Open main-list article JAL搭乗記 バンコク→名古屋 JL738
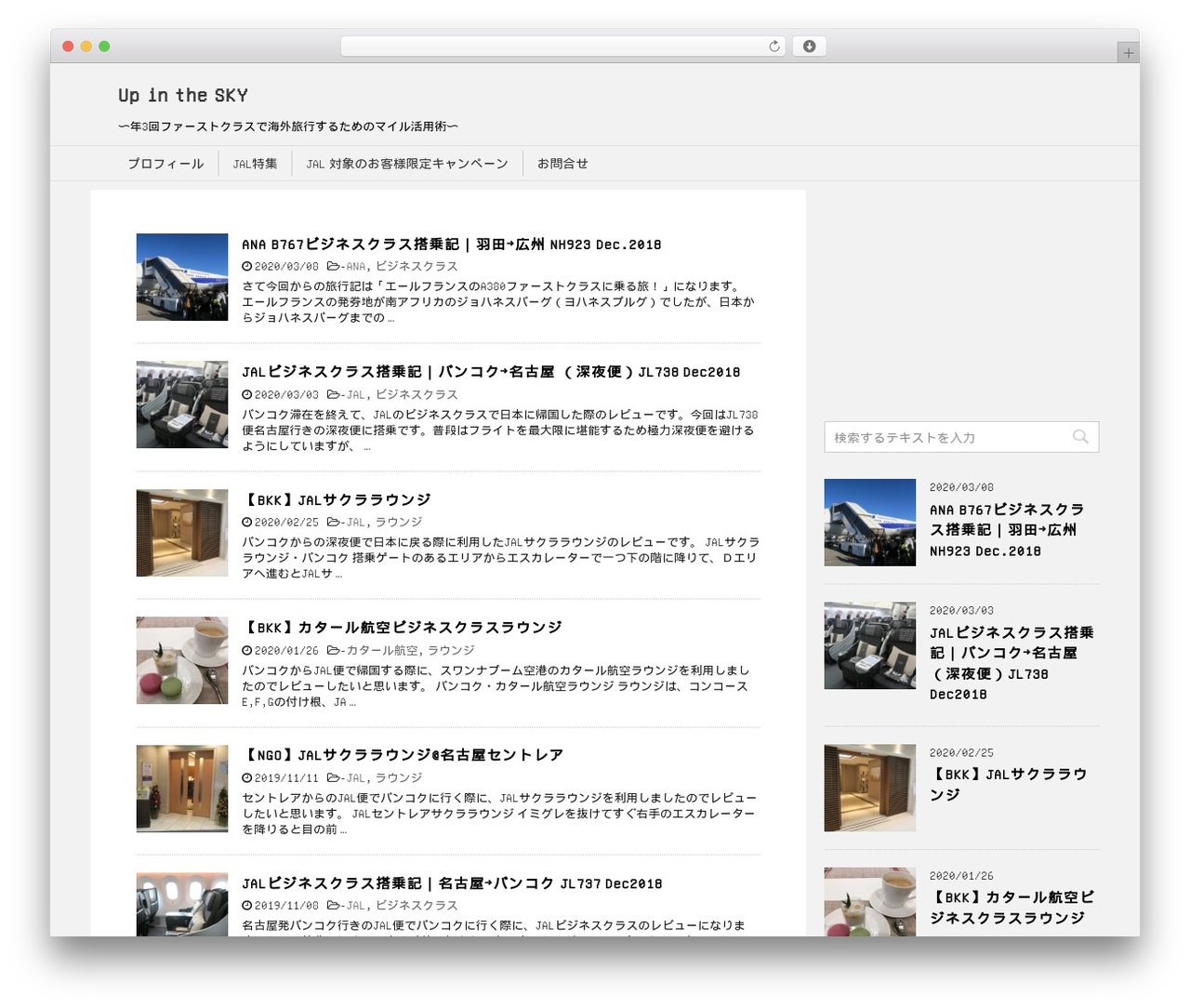This screenshot has height=1008, width=1190. click(491, 372)
